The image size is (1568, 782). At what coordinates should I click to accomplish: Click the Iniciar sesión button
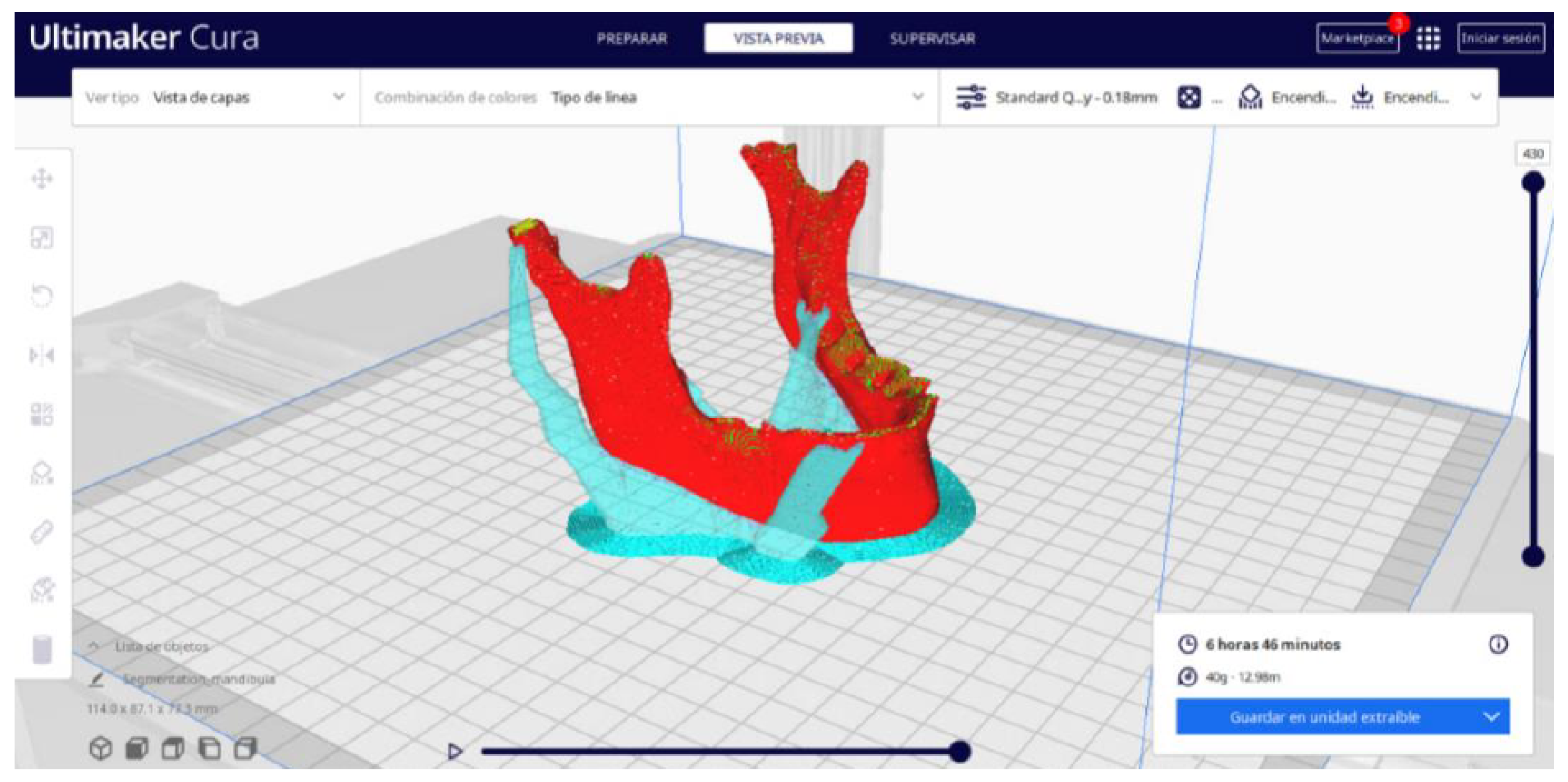tap(1500, 39)
